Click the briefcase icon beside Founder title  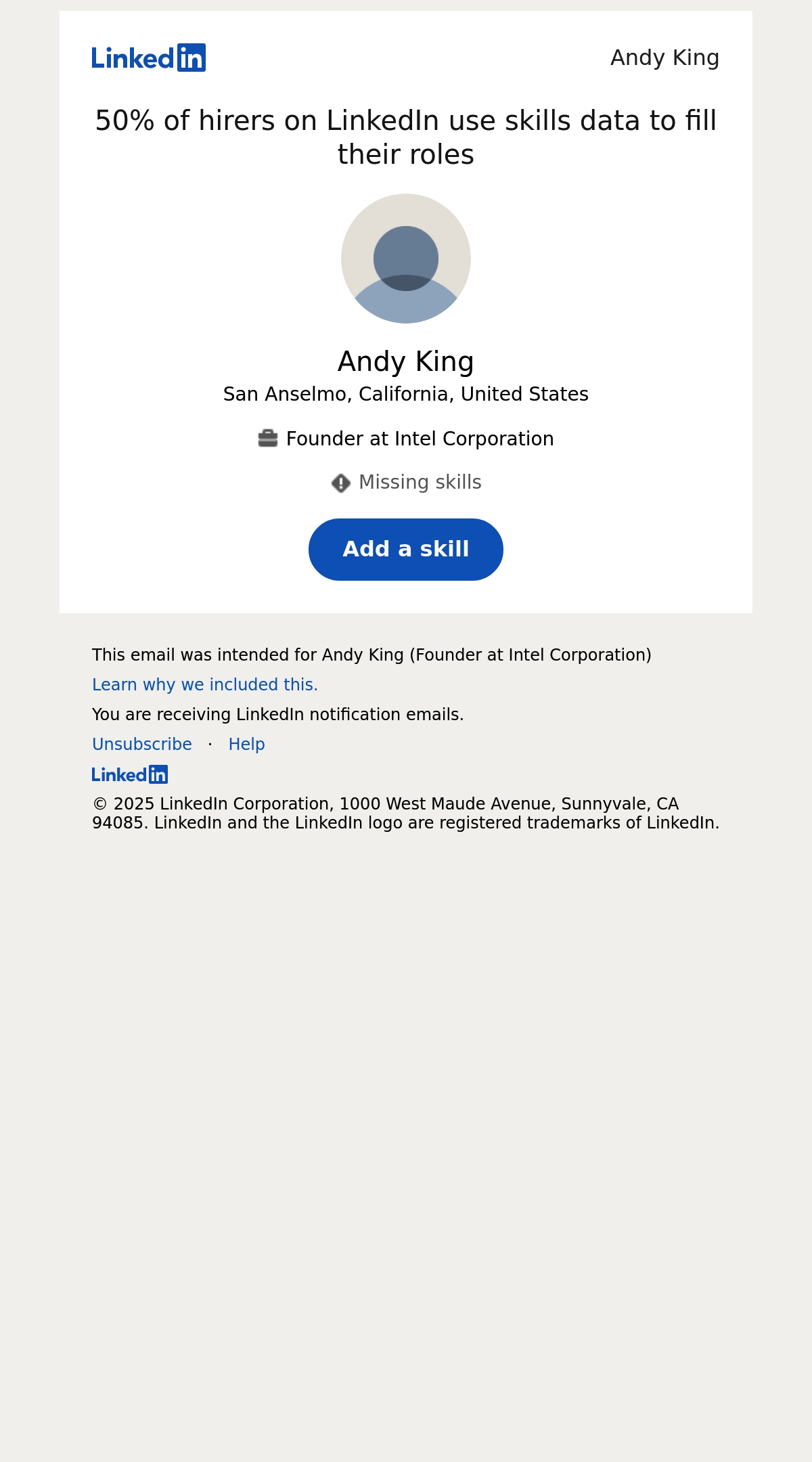coord(268,439)
